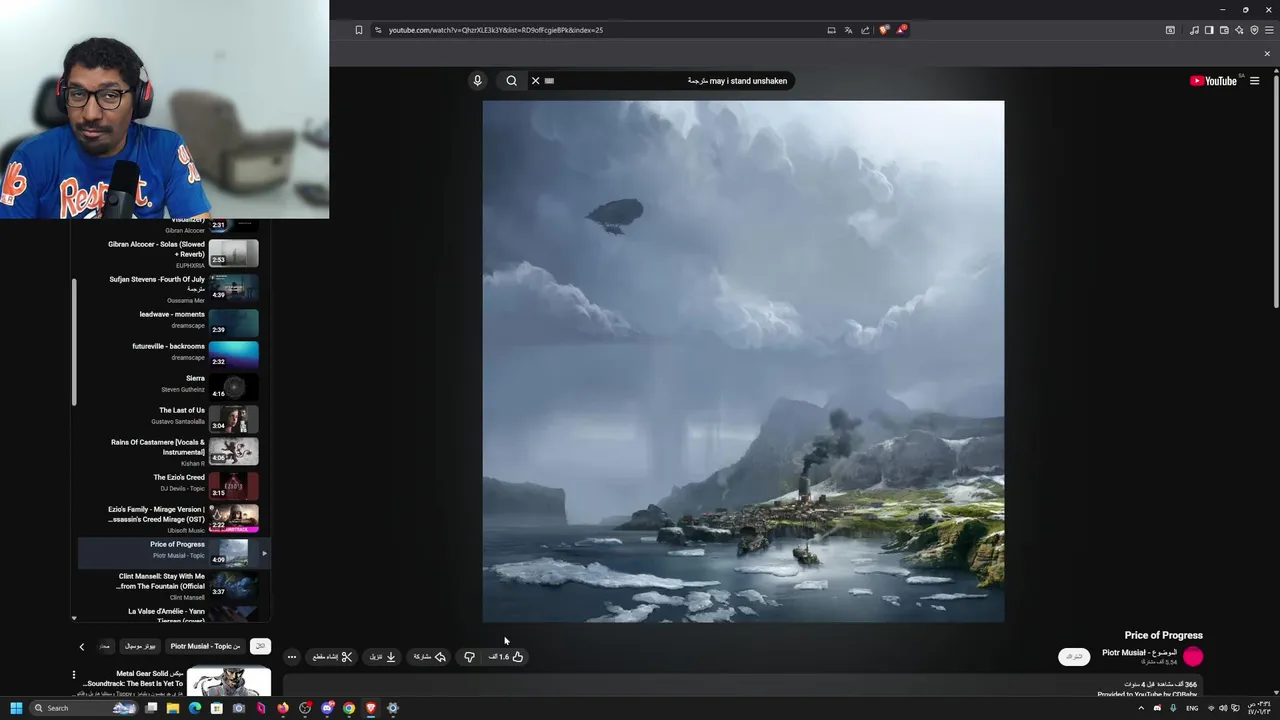
Task: Open the YouTube hamburger guide menu
Action: click(1254, 81)
